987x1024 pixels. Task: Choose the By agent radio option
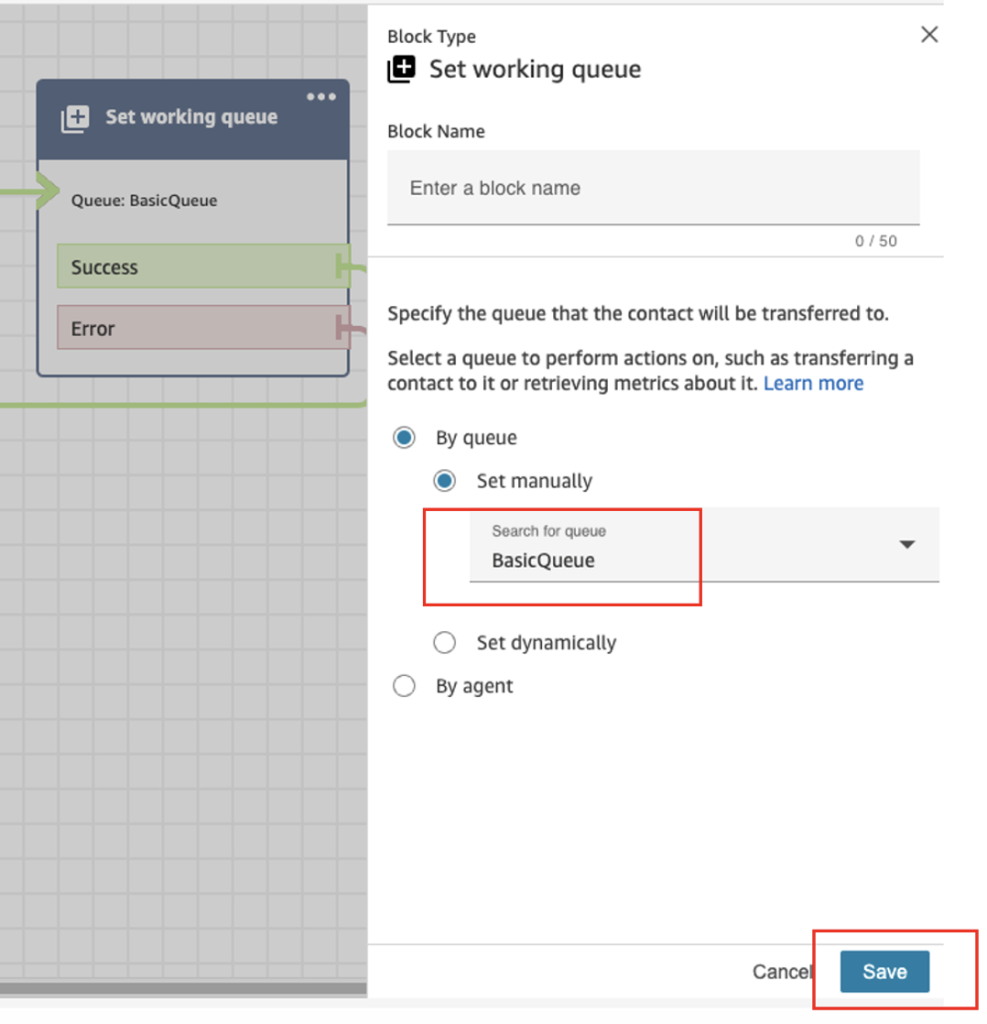click(x=404, y=686)
